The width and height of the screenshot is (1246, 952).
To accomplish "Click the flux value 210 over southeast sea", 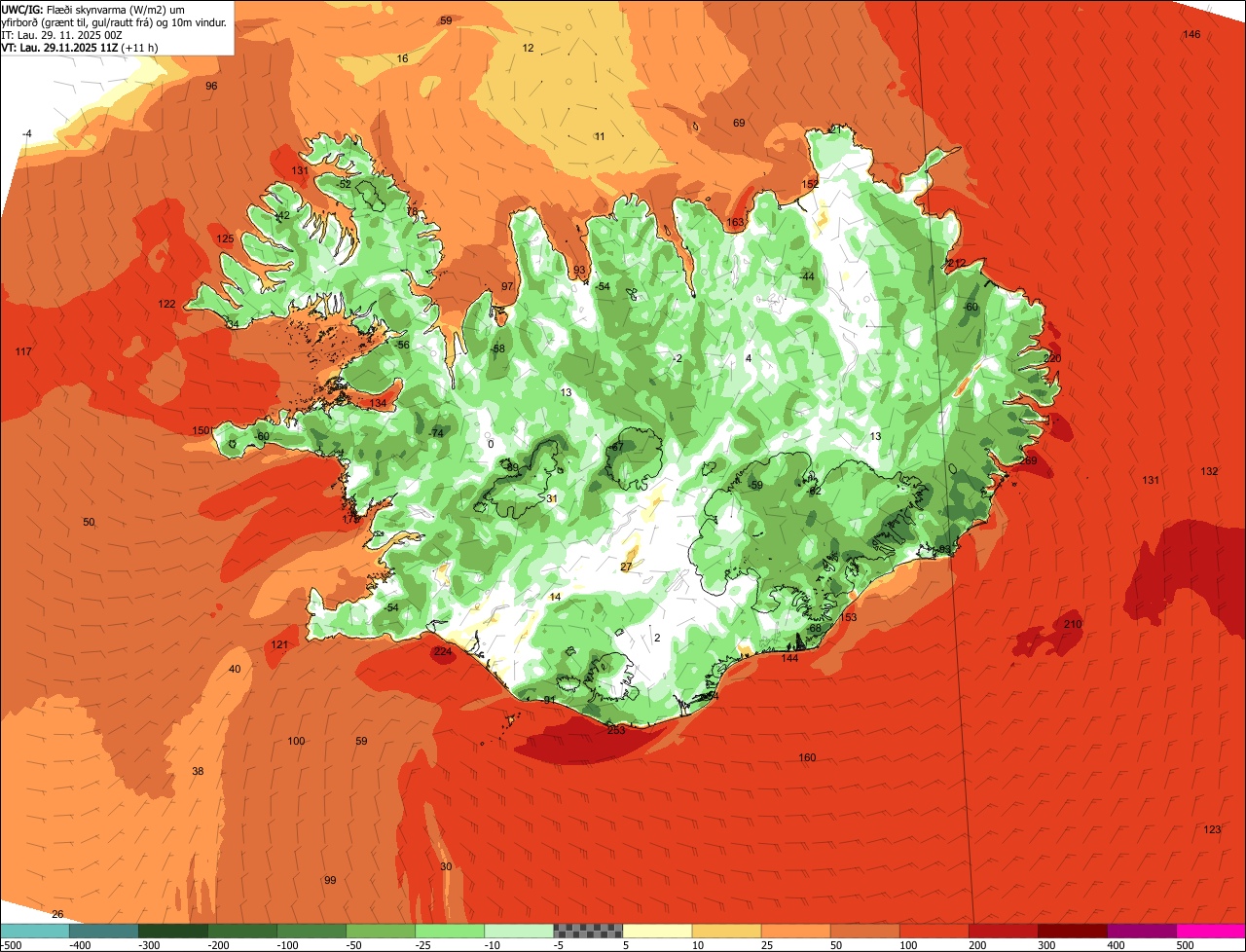I will tap(1073, 624).
